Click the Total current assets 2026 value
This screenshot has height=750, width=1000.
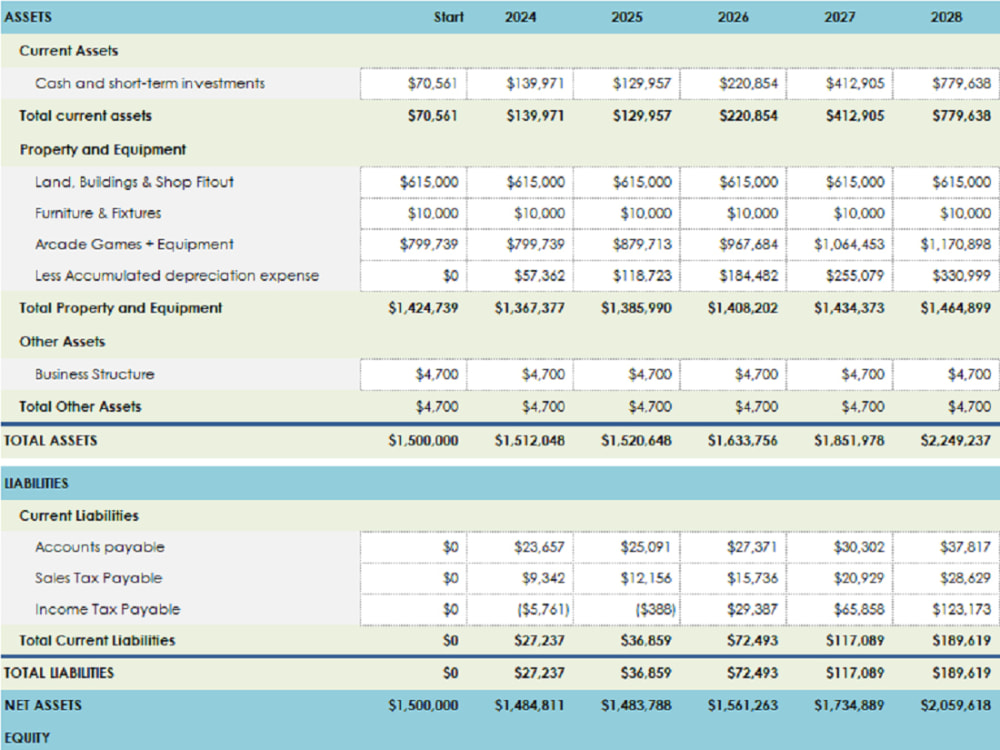click(x=748, y=116)
